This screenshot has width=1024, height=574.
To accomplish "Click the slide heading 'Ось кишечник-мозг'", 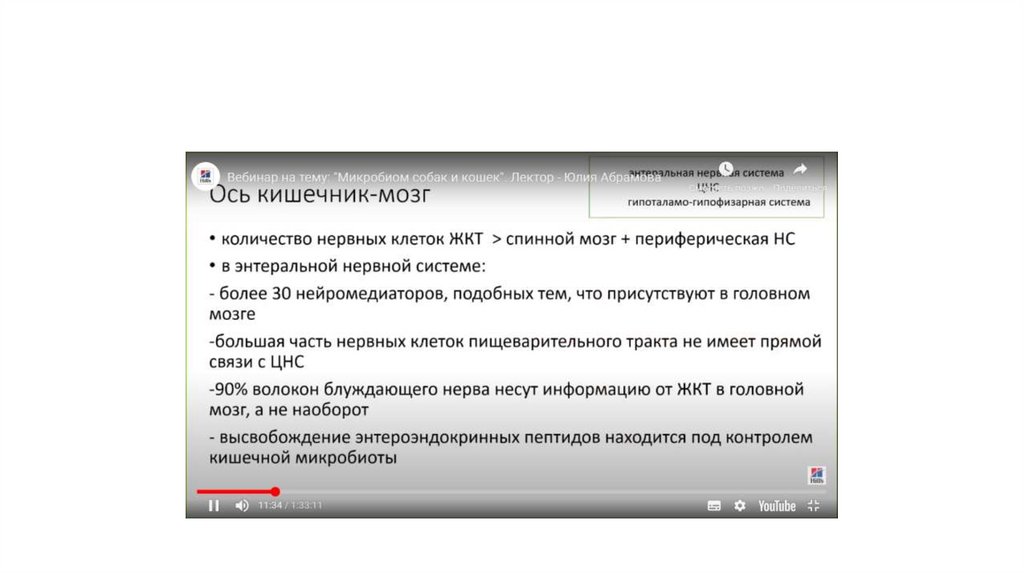I will tap(320, 195).
